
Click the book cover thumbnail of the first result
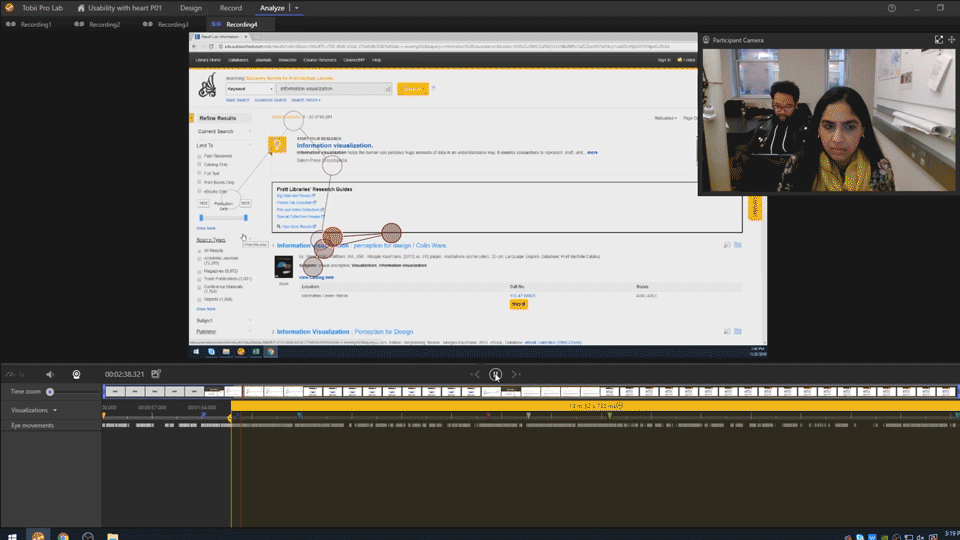tap(283, 267)
